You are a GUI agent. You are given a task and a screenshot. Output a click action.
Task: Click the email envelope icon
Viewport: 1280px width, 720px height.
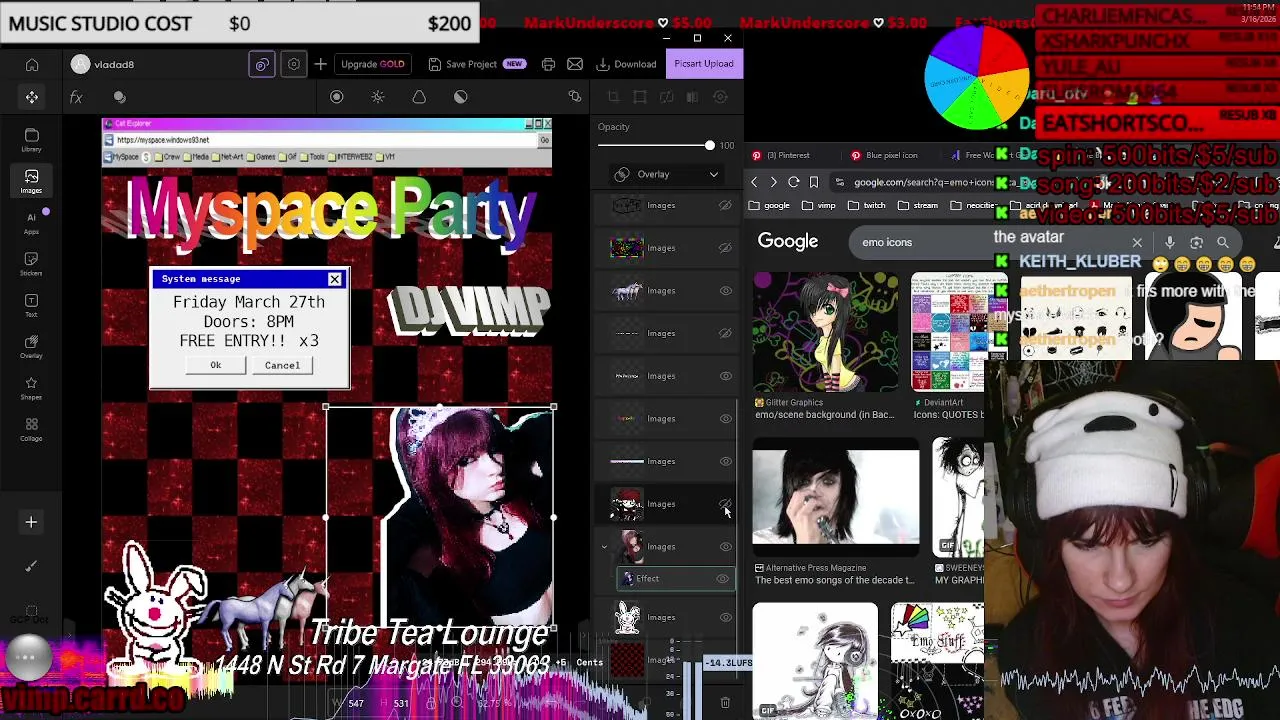coord(575,64)
